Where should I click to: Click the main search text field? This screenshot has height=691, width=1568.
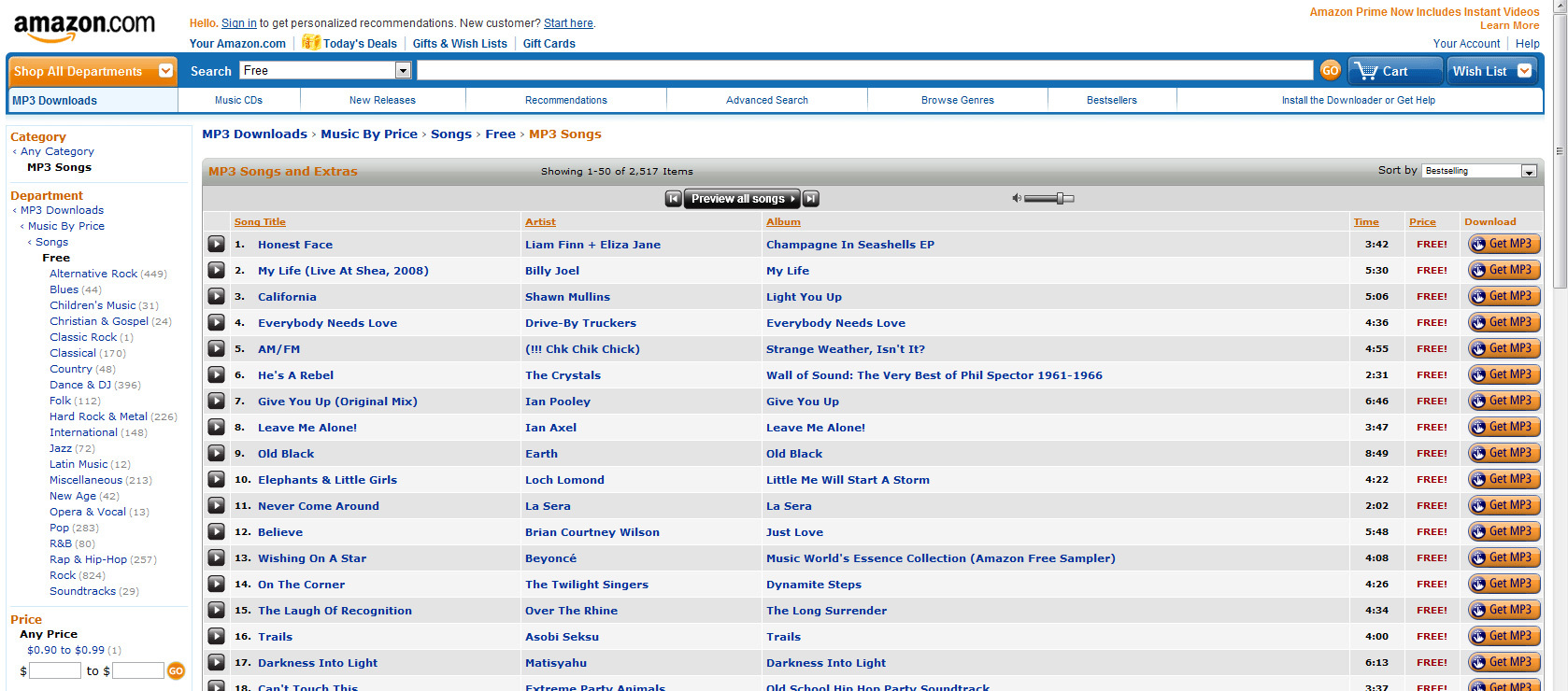point(864,70)
